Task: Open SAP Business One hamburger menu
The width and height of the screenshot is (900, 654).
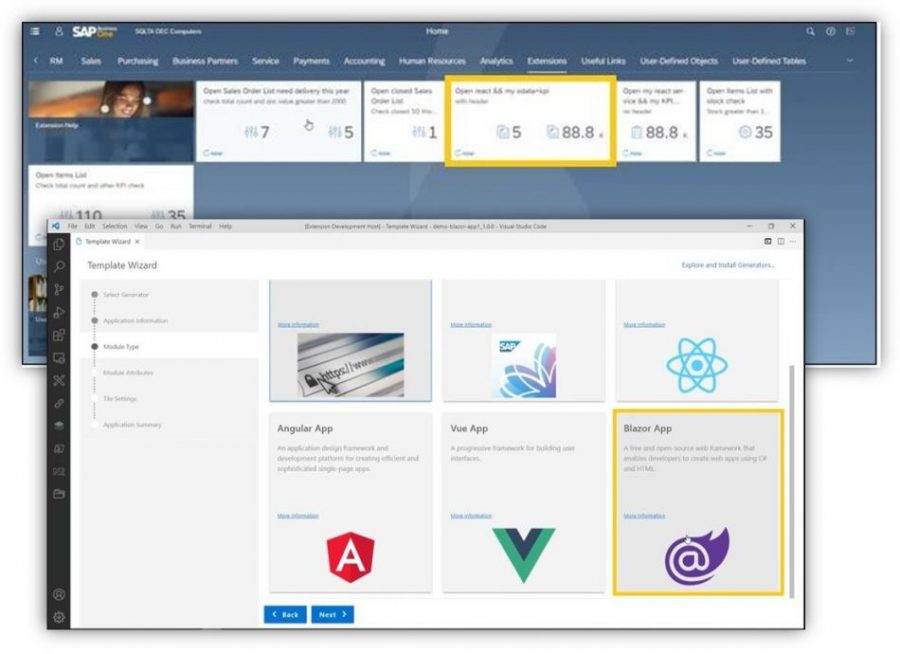Action: 35,32
